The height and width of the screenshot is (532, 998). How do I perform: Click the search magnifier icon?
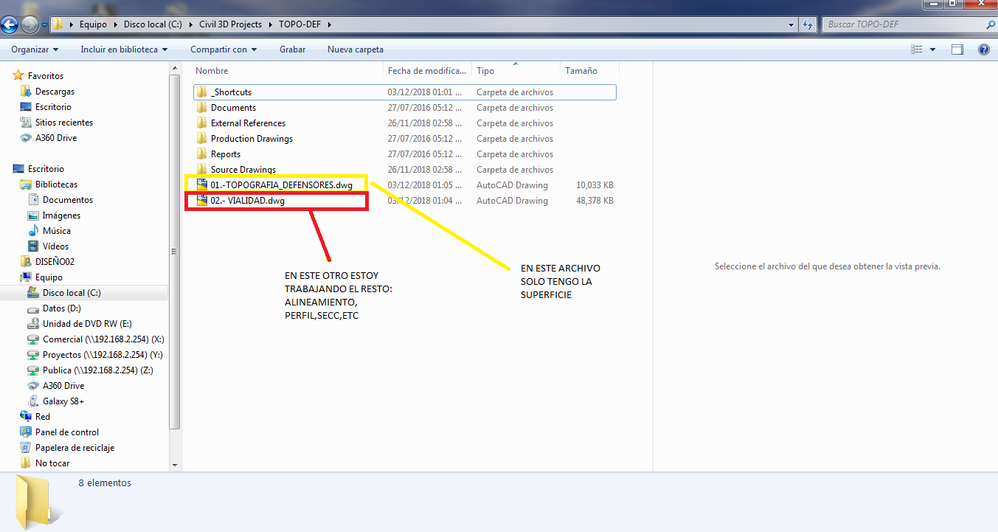coord(990,25)
